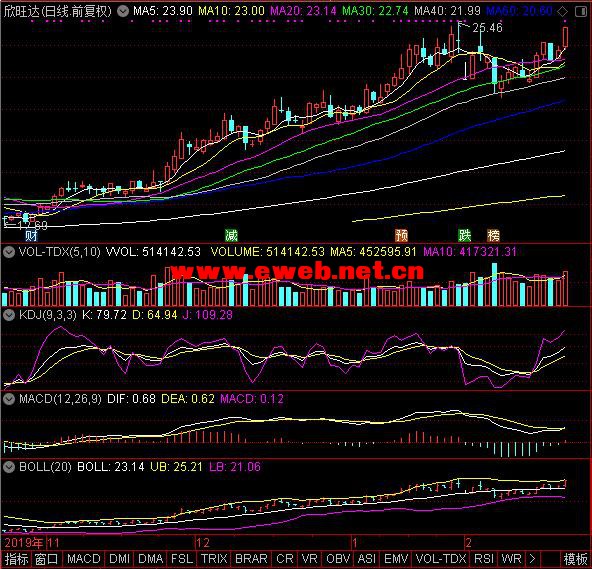This screenshot has height=569, width=592.
Task: Click the MACD: 0.12 value
Action: coord(252,399)
